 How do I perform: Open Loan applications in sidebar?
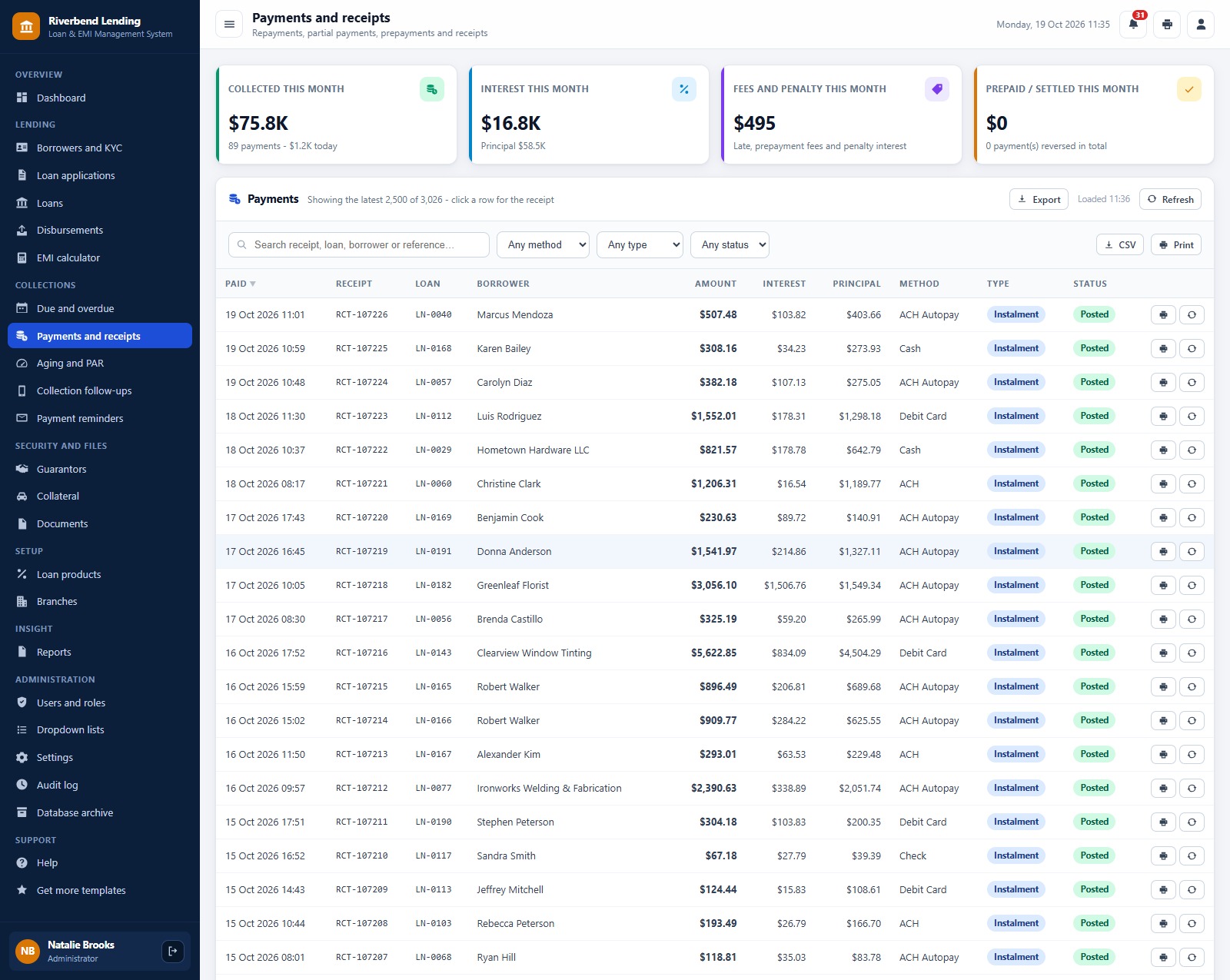(100, 176)
